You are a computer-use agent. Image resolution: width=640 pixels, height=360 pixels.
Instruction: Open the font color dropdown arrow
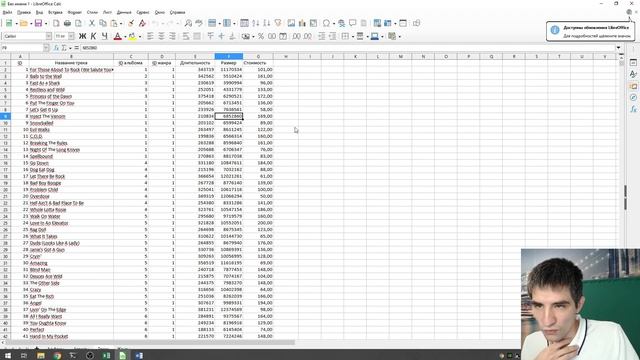pyautogui.click(x=125, y=37)
